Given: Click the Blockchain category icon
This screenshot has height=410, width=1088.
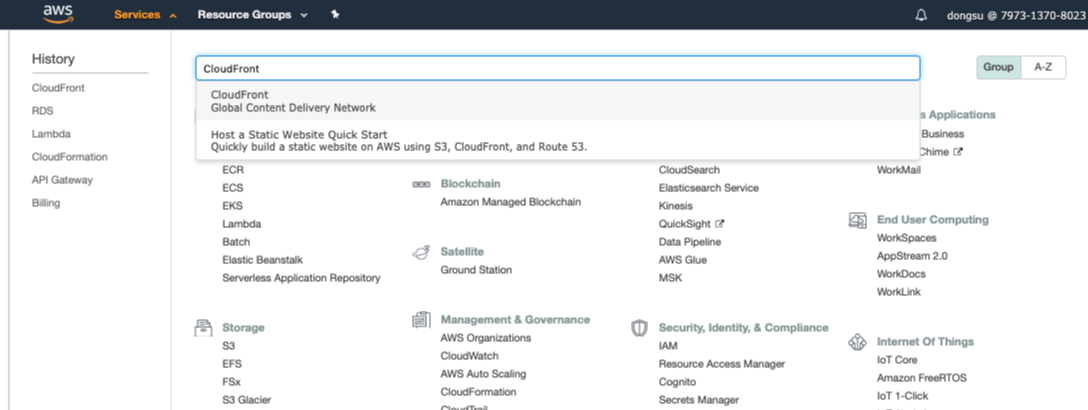Looking at the screenshot, I should tap(420, 184).
